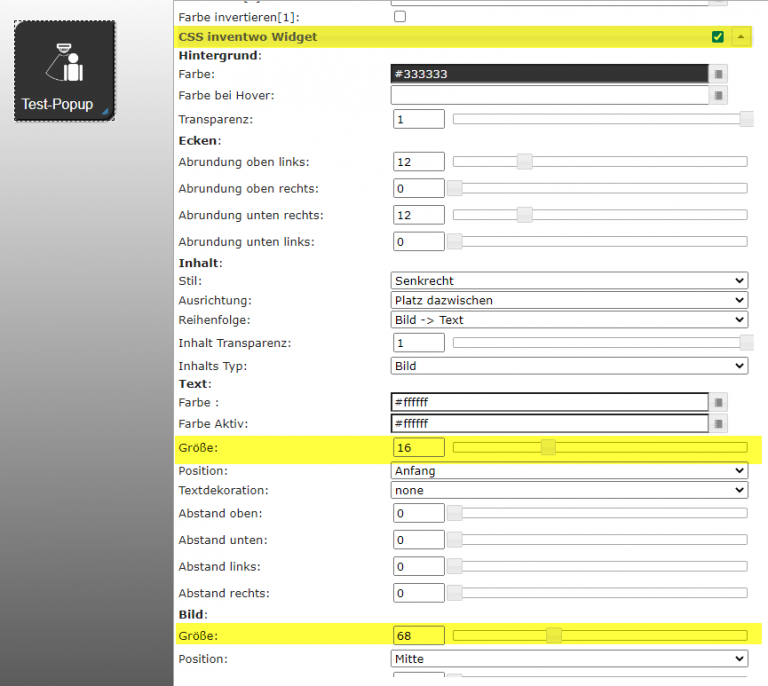Open color picker for Hintergrund Farbe
This screenshot has width=768, height=686.
[718, 73]
